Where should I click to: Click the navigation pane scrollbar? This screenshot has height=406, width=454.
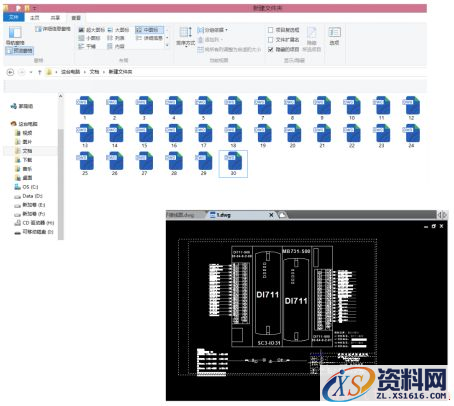tap(61, 183)
